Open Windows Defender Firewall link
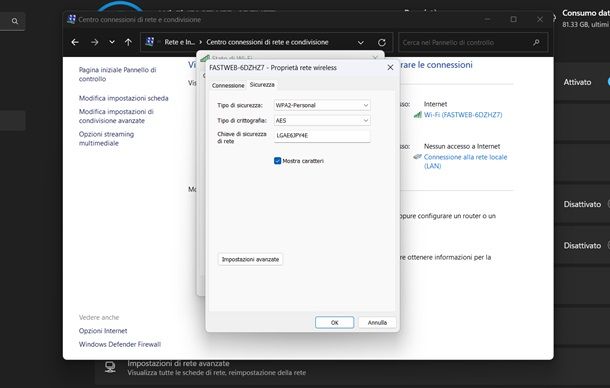610x388 pixels. tap(120, 344)
